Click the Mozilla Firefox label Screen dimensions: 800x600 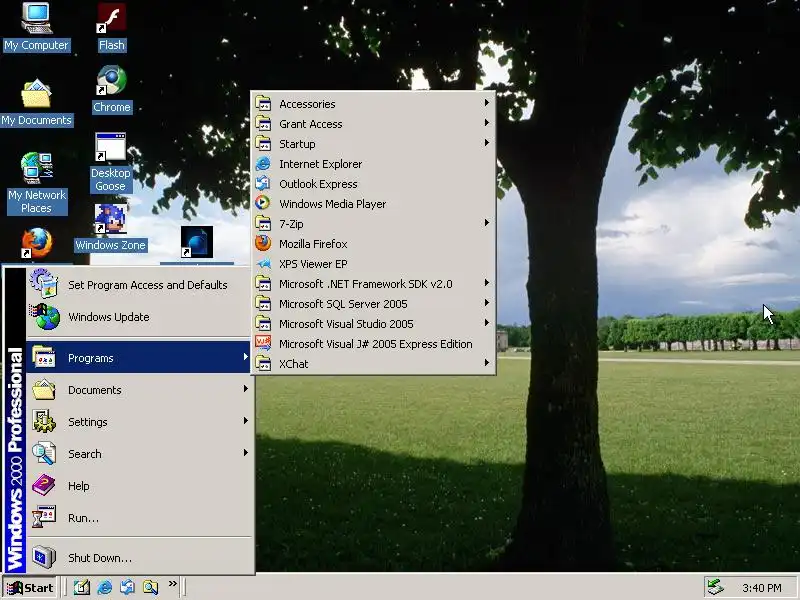coord(313,244)
